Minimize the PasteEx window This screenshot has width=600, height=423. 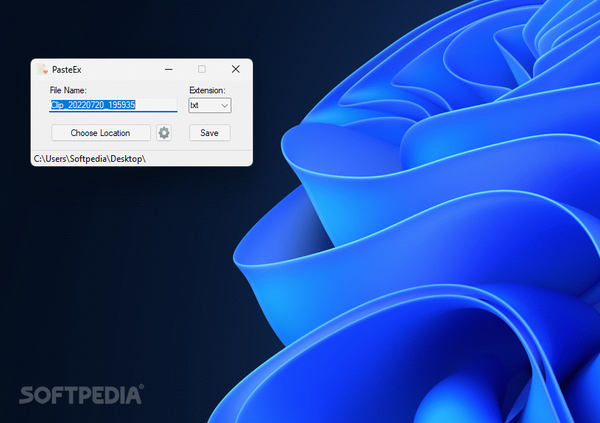point(169,69)
